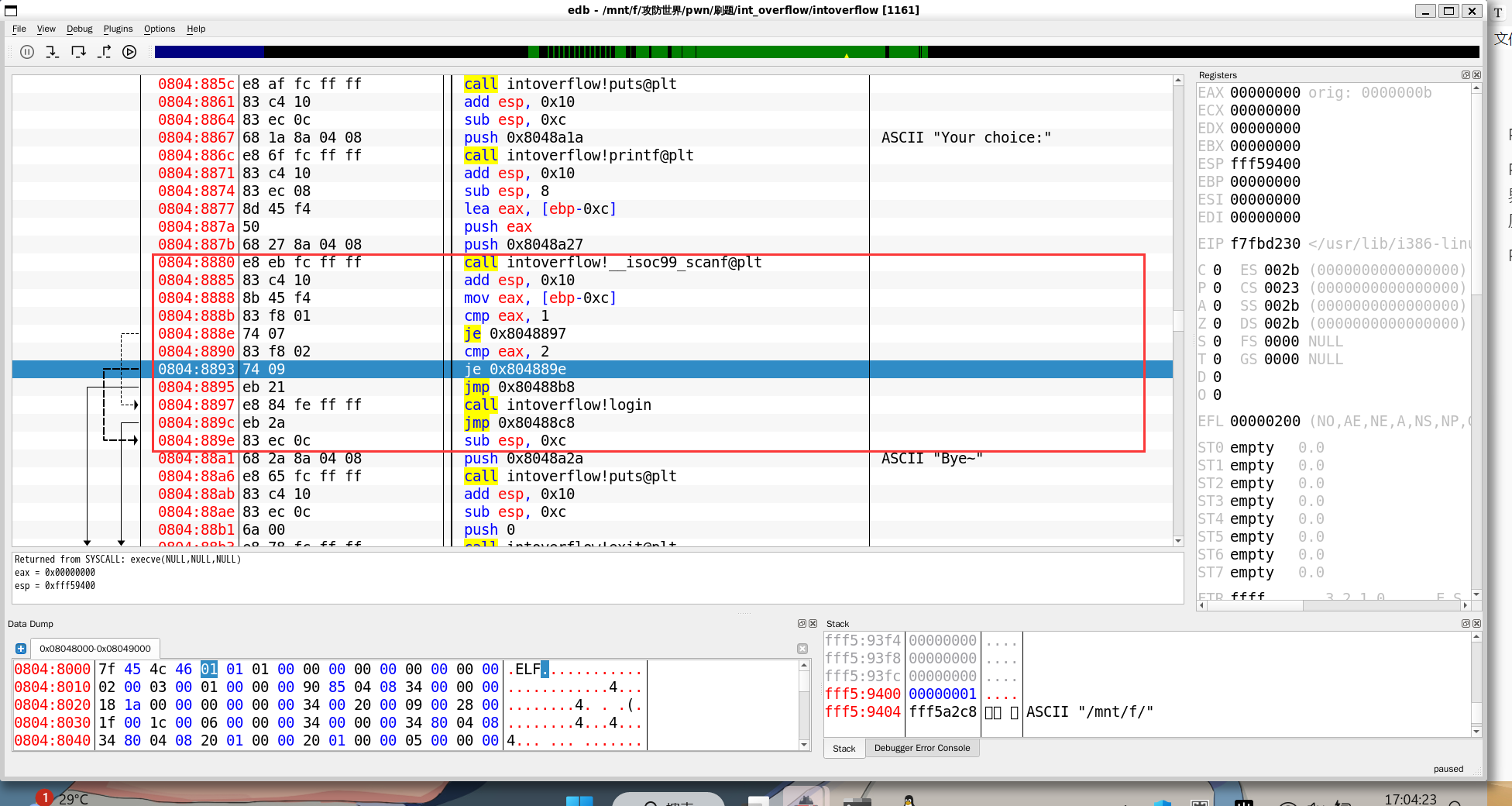Add a new data dump tab

coord(21,649)
